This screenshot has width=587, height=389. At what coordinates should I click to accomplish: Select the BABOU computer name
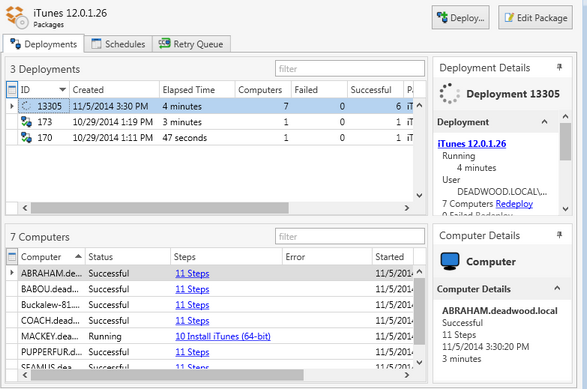[x=50, y=289]
